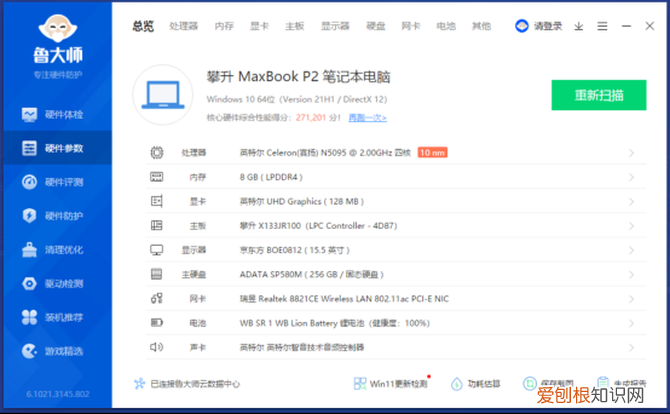670x414 pixels.
Task: Open the hamburger main menu
Action: [x=602, y=26]
